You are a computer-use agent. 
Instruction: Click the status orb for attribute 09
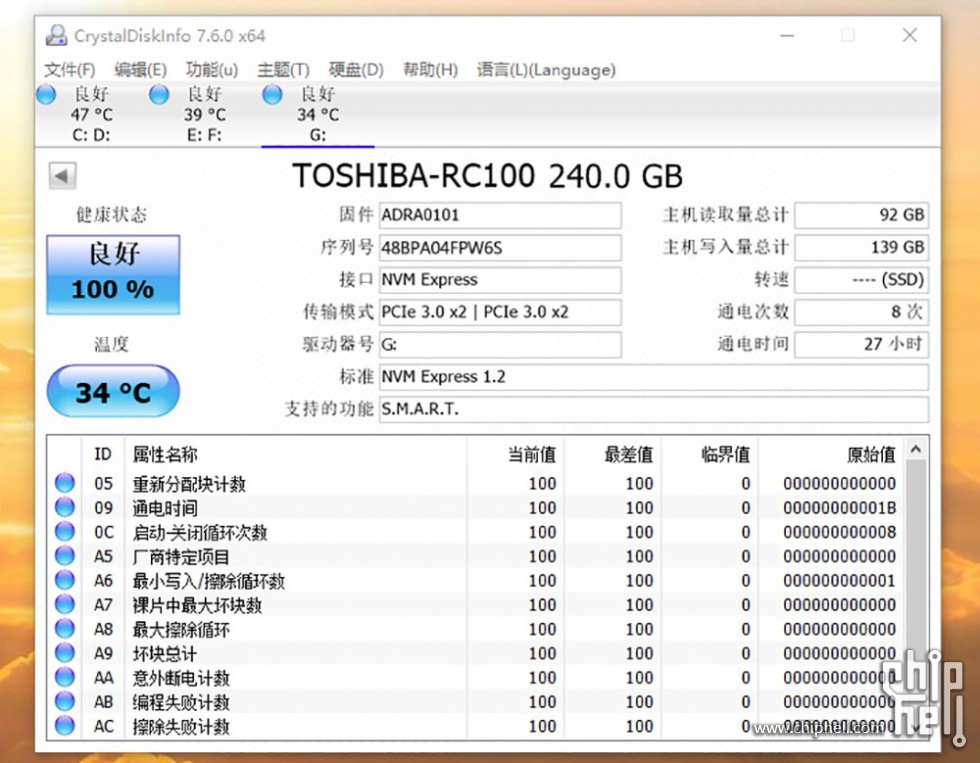[64, 507]
